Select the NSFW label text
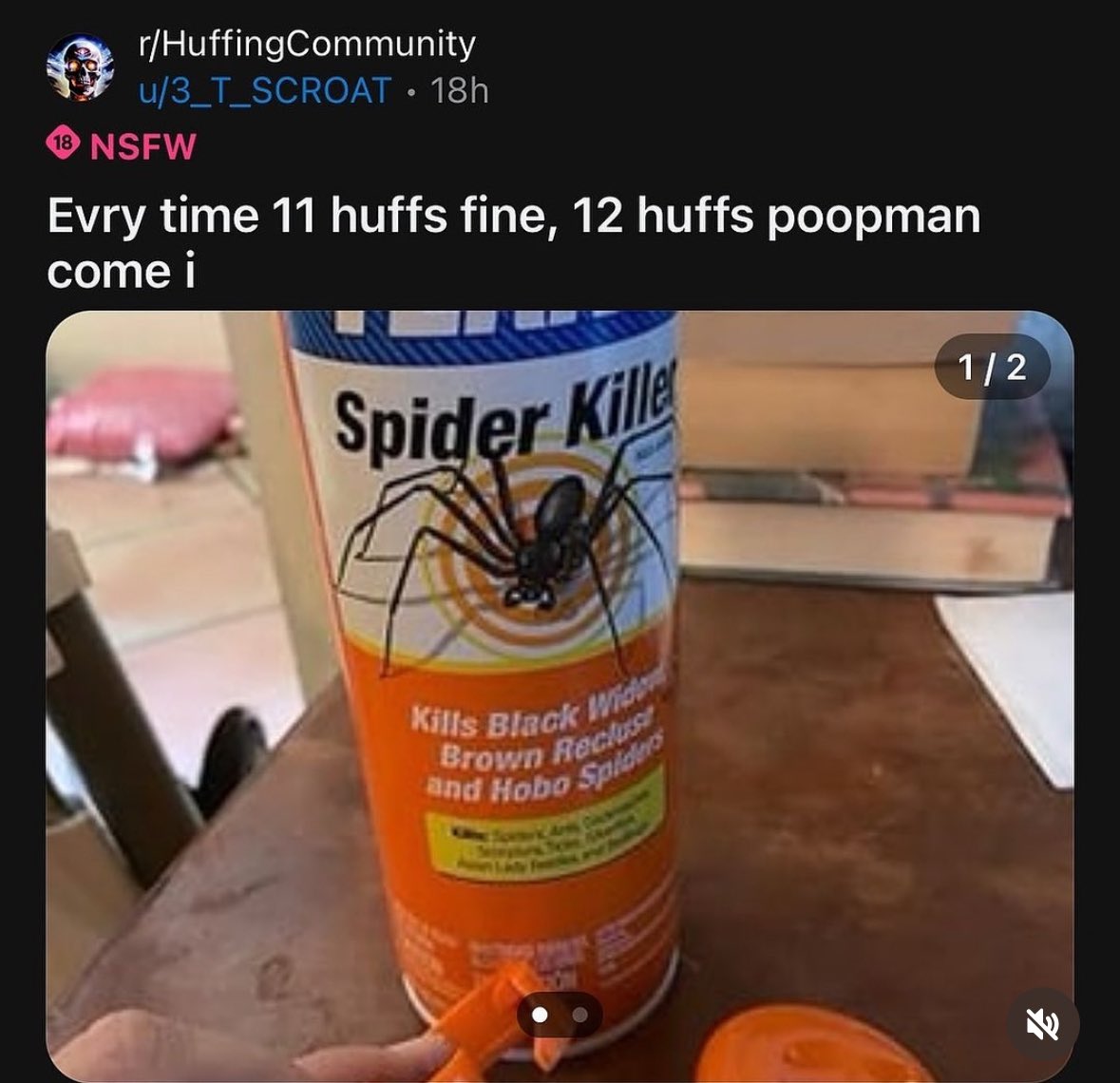The height and width of the screenshot is (1083, 1120). pos(142,145)
